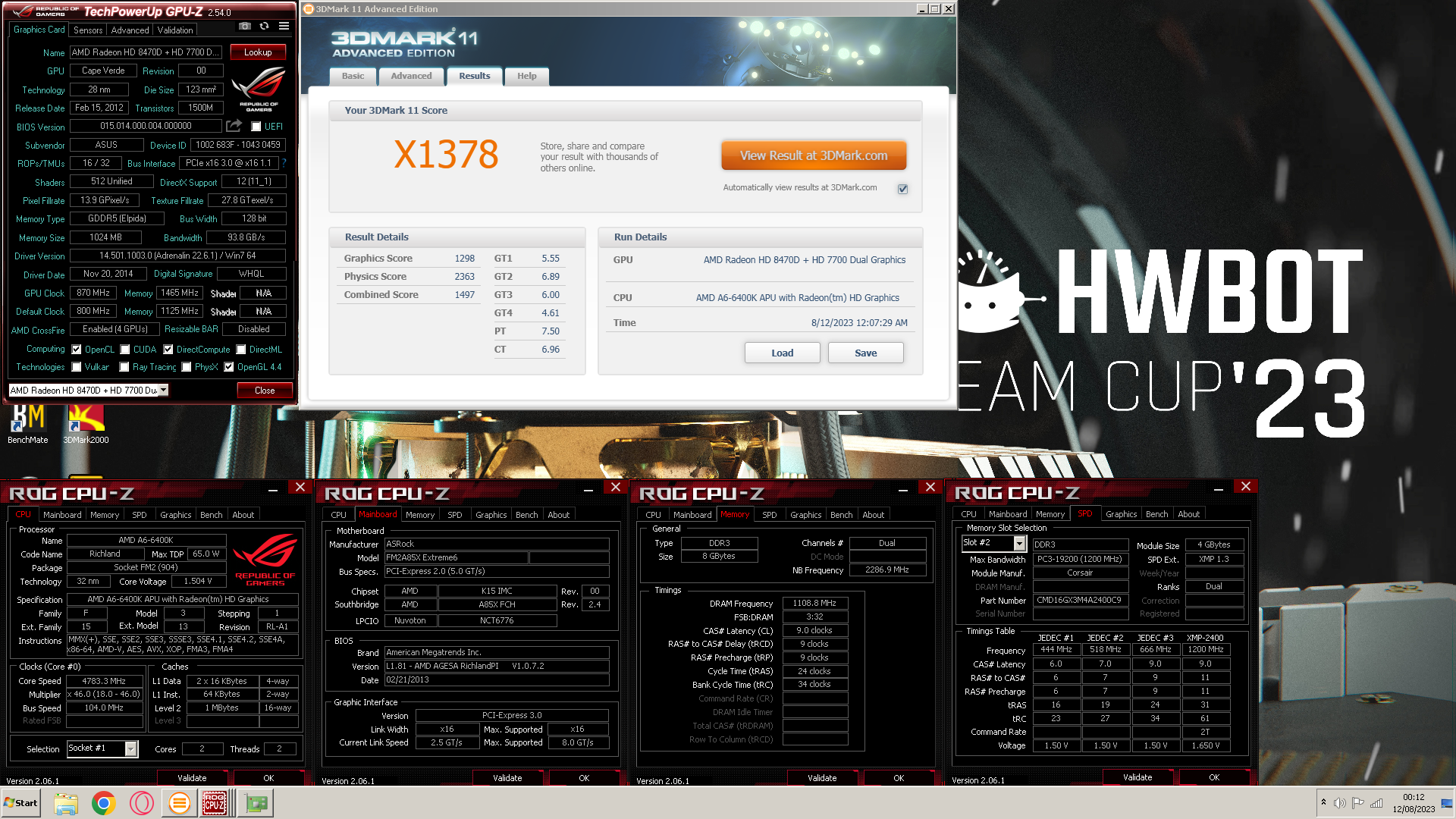Open the Socket #1 selection dropdown
The height and width of the screenshot is (819, 1456).
131,749
